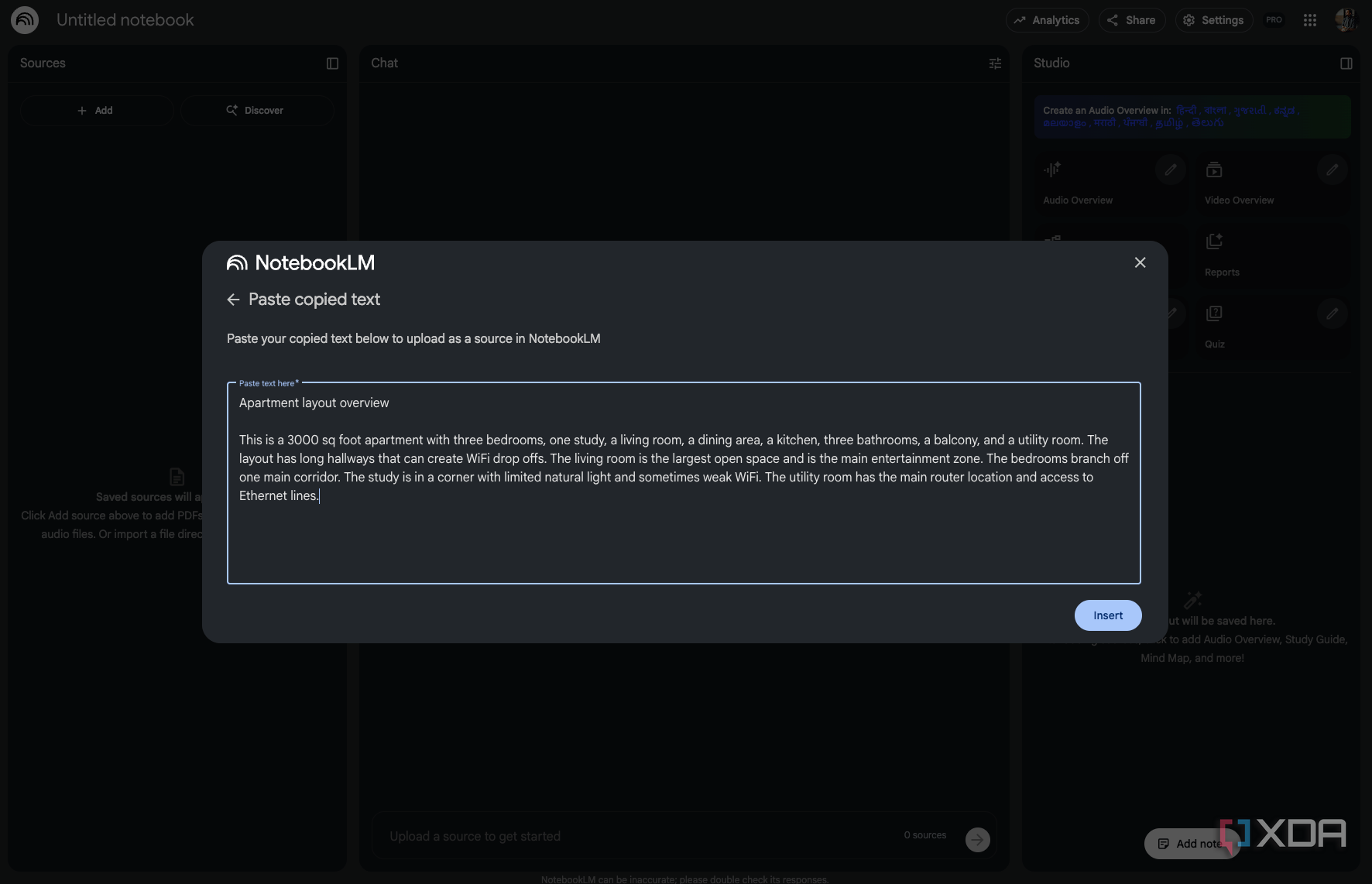The height and width of the screenshot is (884, 1372).
Task: Open the Settings menu
Action: 1213,20
